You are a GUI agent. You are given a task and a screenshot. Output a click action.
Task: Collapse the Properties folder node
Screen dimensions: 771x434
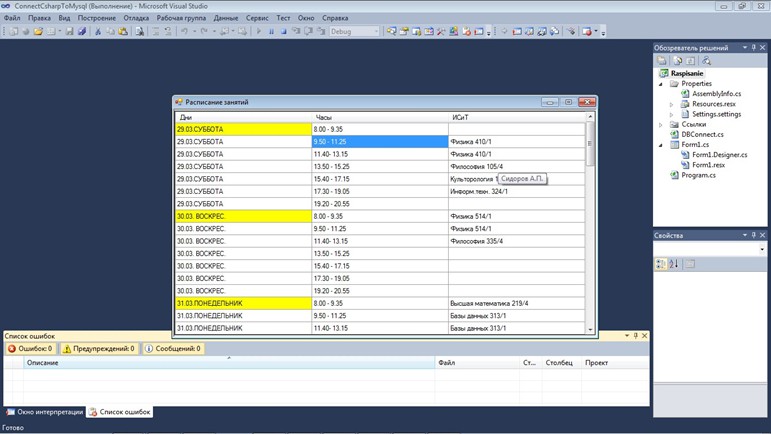[661, 84]
